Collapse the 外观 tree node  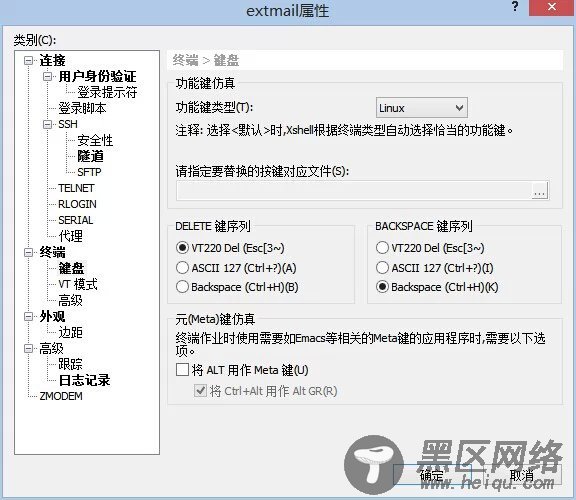click(28, 316)
